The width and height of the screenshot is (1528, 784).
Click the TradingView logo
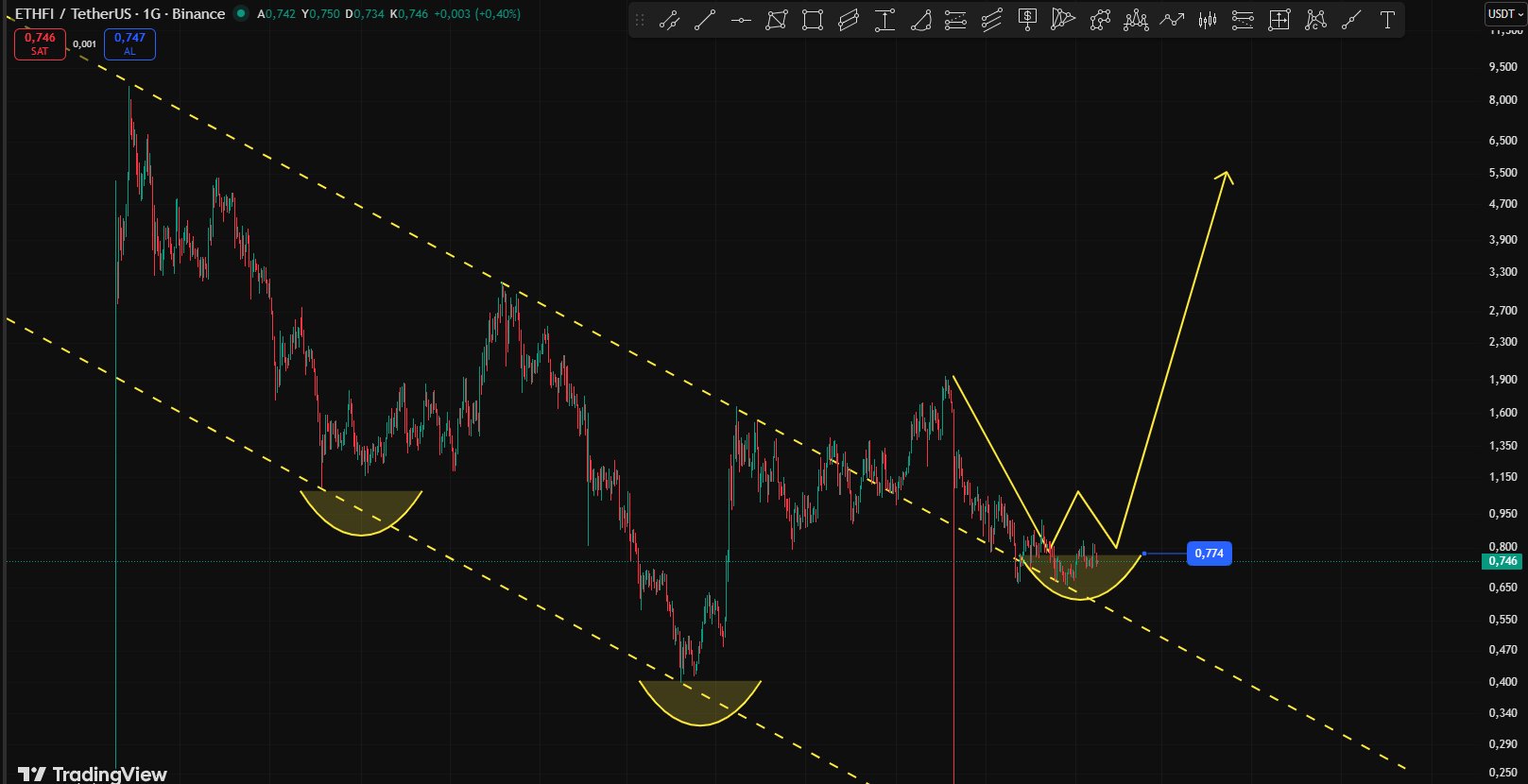point(93,774)
